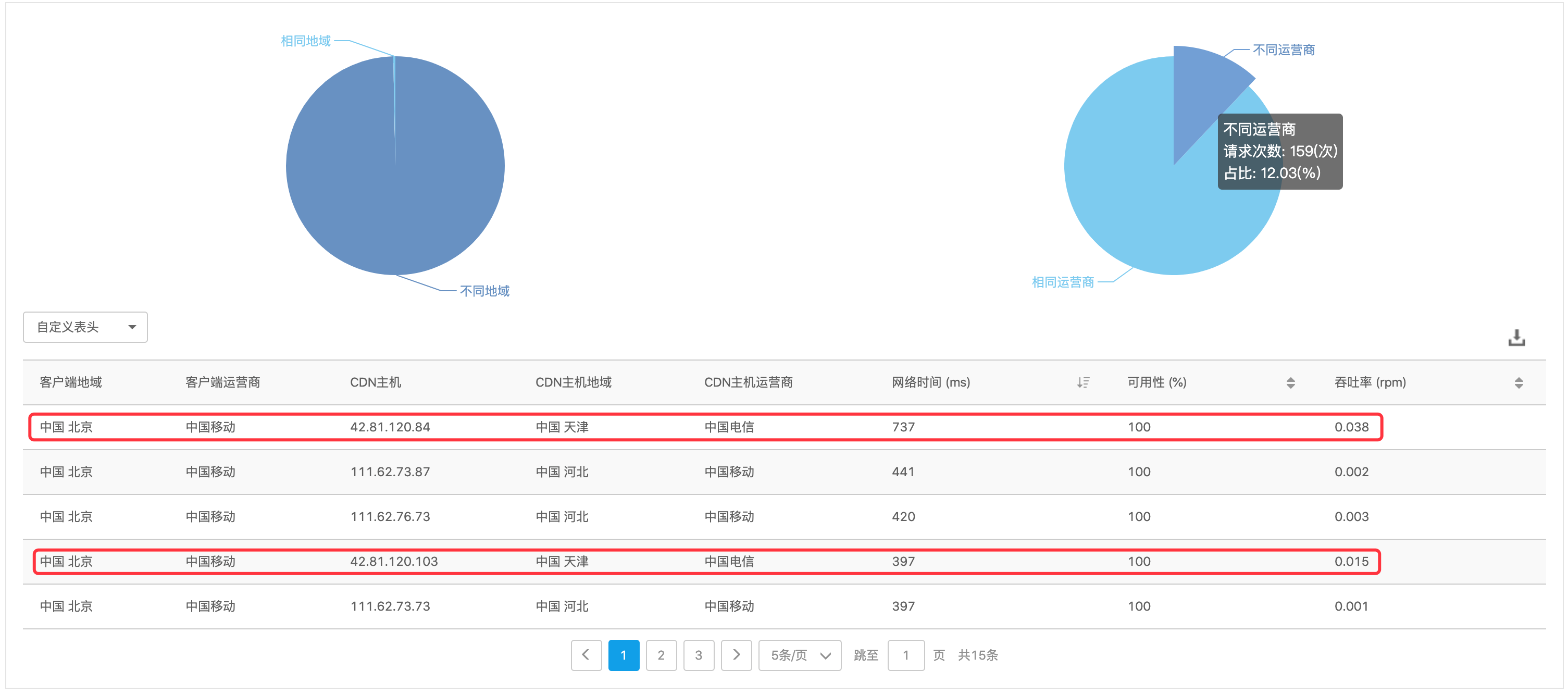Click 中国 河北 in 111.62.73.87 row
1568x694 pixels.
click(x=562, y=472)
